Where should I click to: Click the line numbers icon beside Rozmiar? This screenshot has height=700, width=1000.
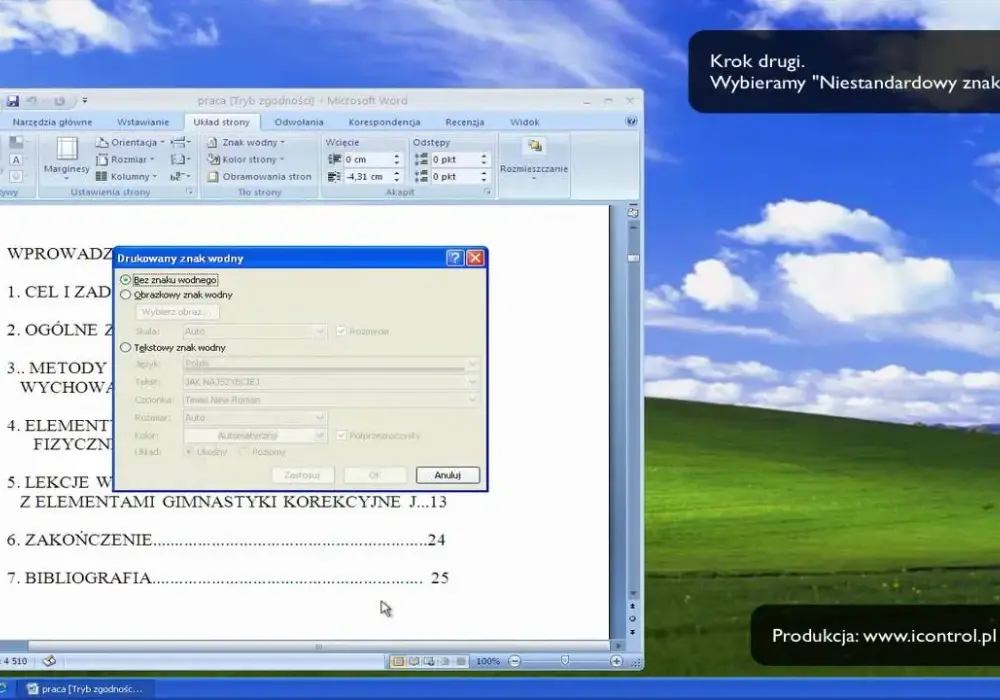pos(180,159)
